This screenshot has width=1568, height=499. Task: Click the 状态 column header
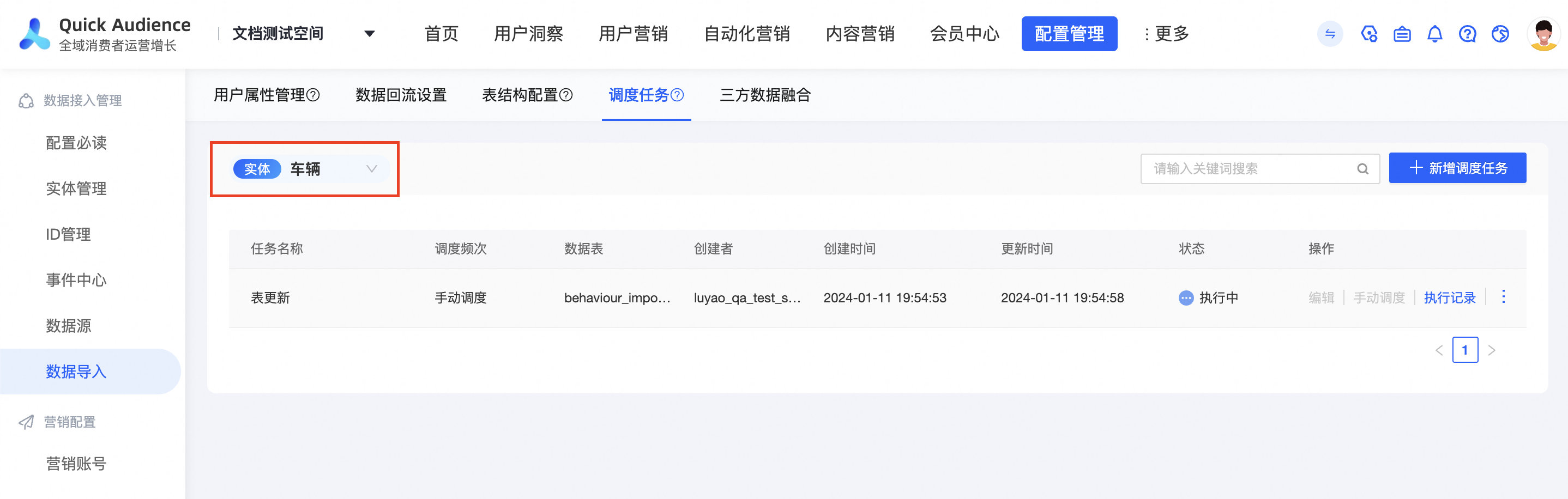(1192, 249)
